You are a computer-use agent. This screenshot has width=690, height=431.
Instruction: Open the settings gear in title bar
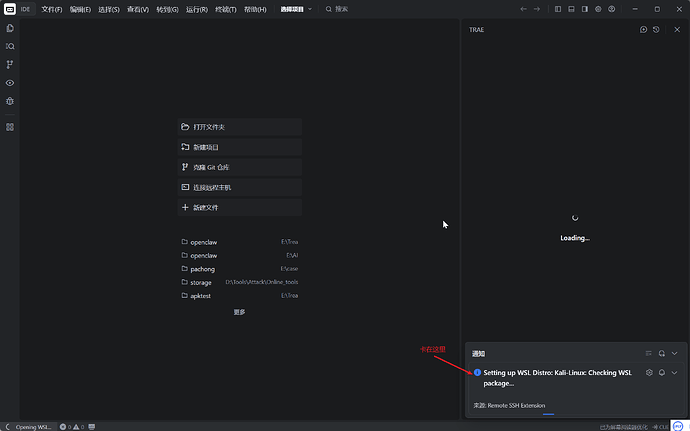pyautogui.click(x=598, y=9)
